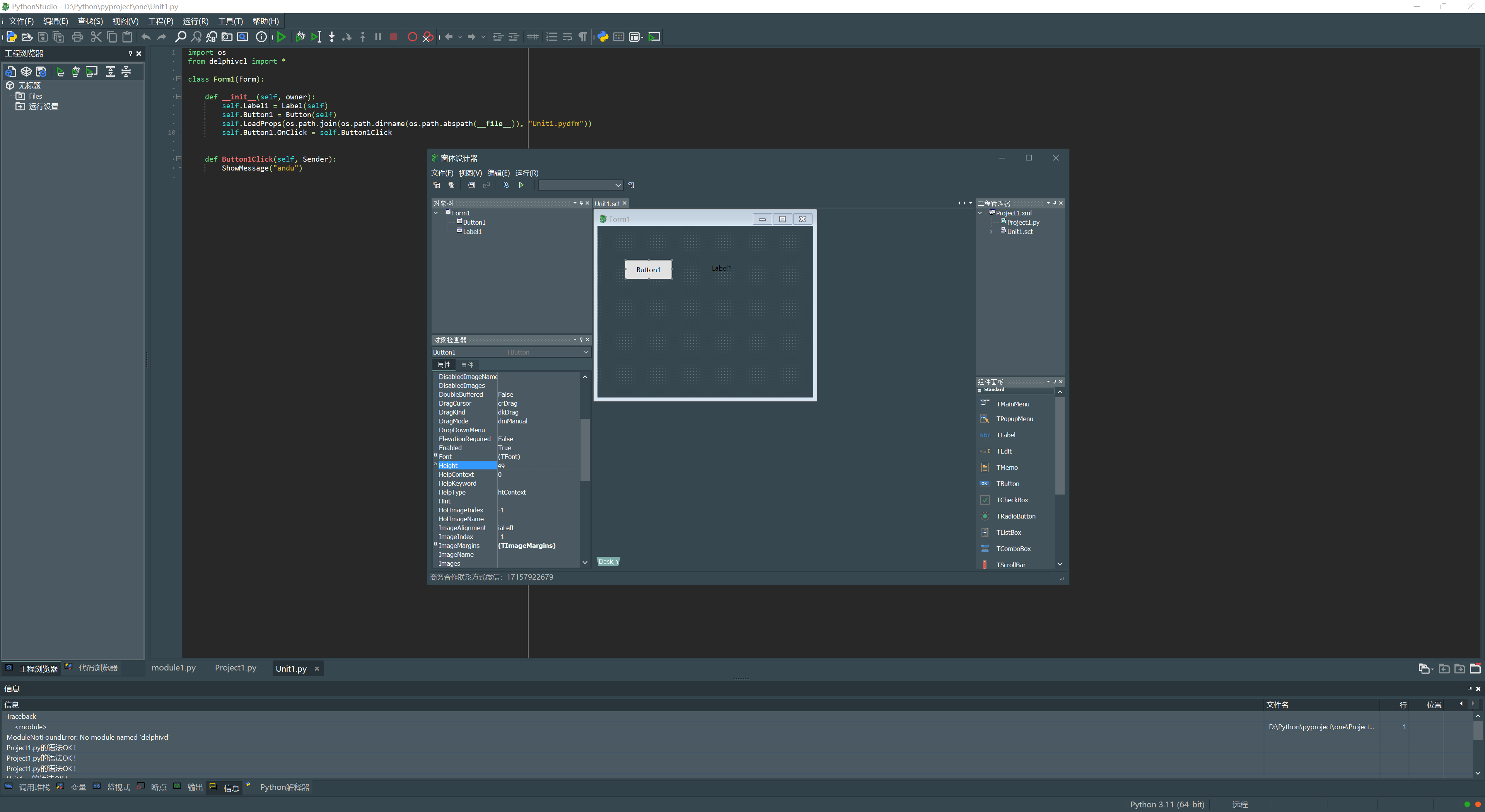Click the run icon in project browser toolbar
Screen dimensions: 1485x812
[x=60, y=72]
